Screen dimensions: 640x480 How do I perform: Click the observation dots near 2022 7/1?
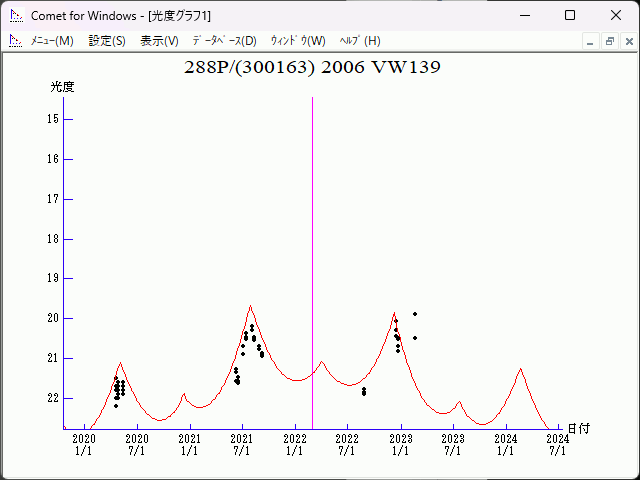click(x=364, y=391)
